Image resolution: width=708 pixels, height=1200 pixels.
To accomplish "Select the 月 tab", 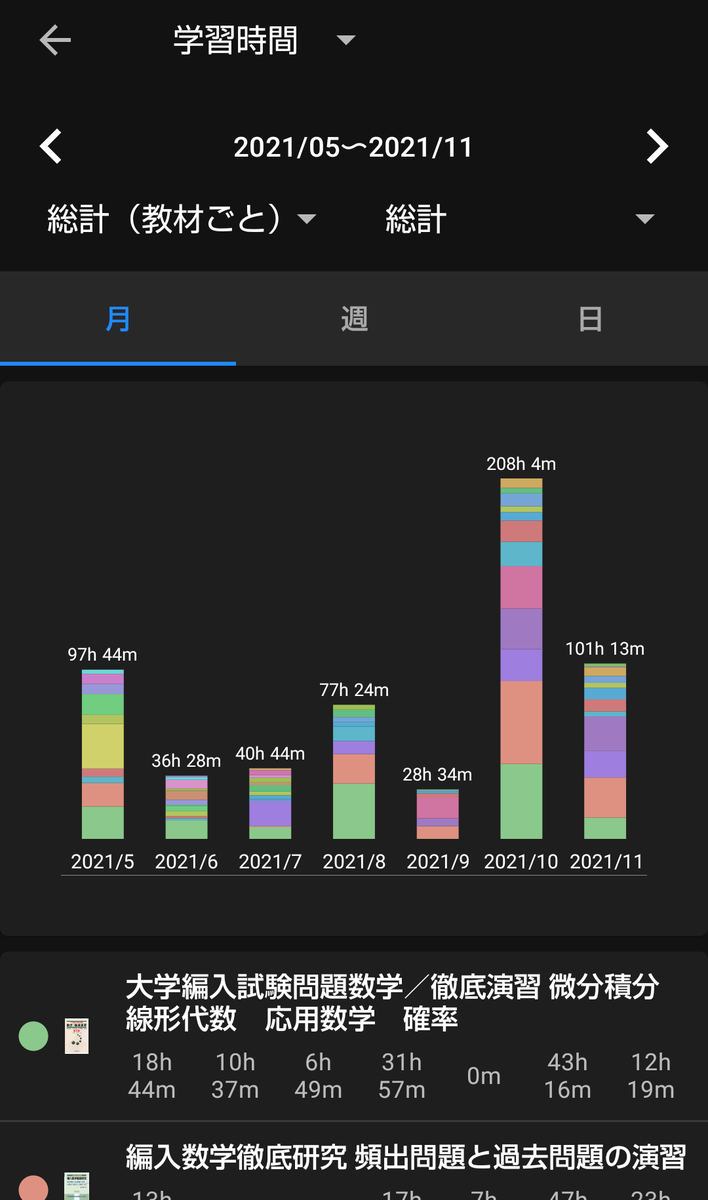I will click(x=118, y=319).
